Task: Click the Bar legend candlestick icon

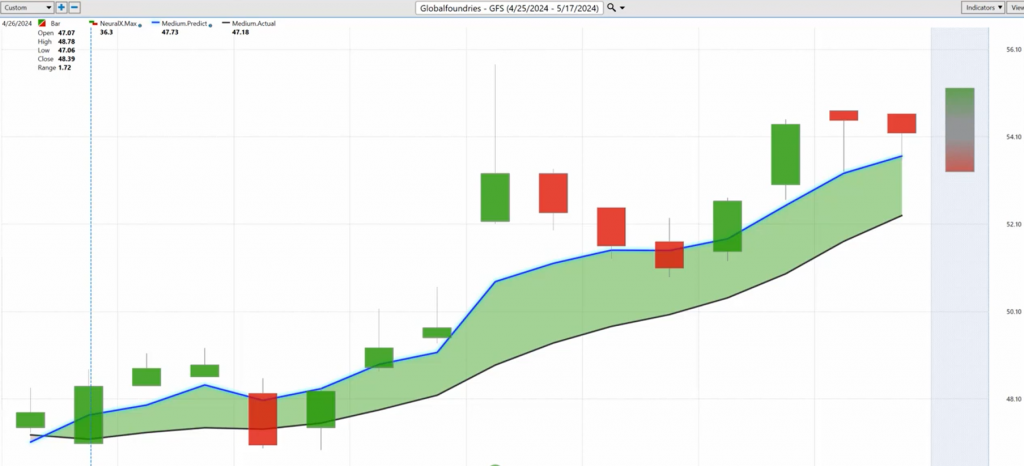Action: pyautogui.click(x=40, y=21)
